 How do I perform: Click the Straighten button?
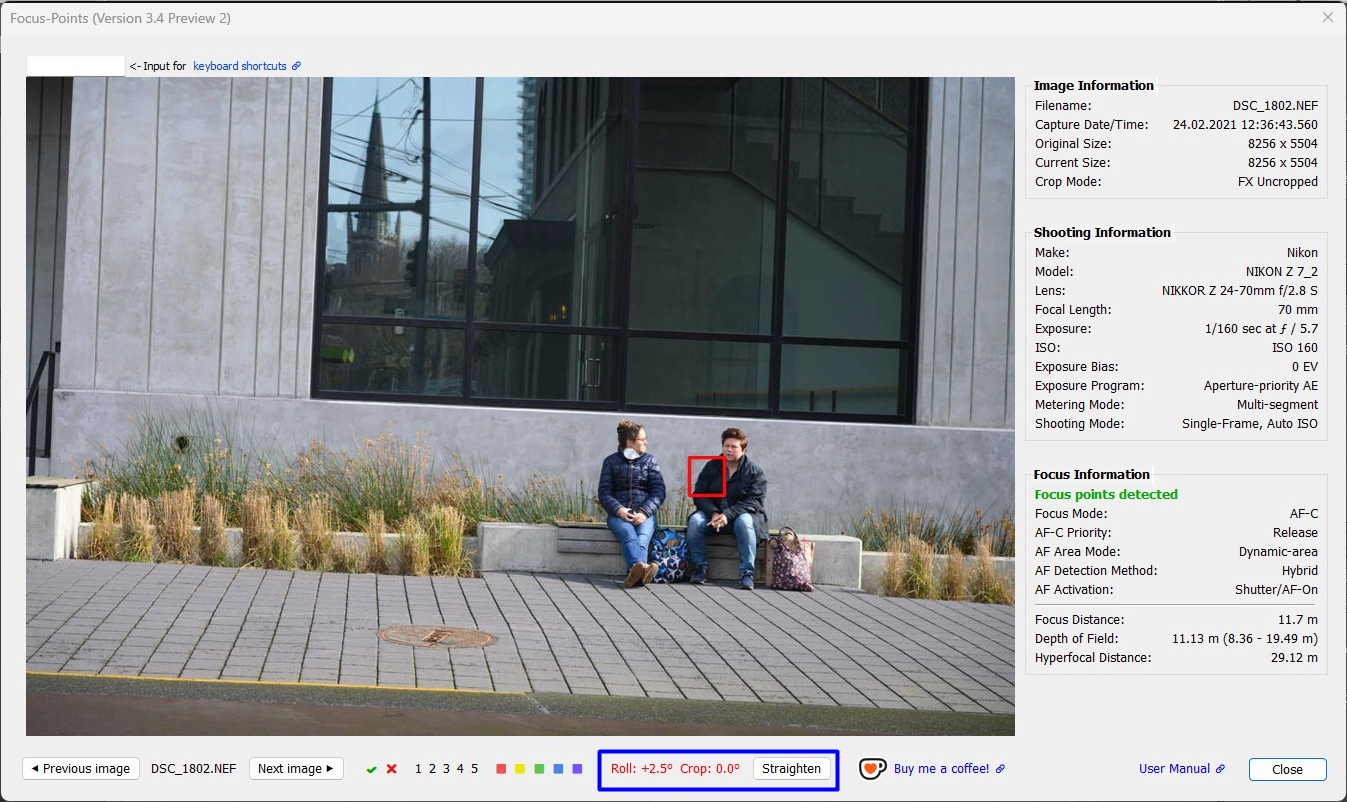(791, 769)
